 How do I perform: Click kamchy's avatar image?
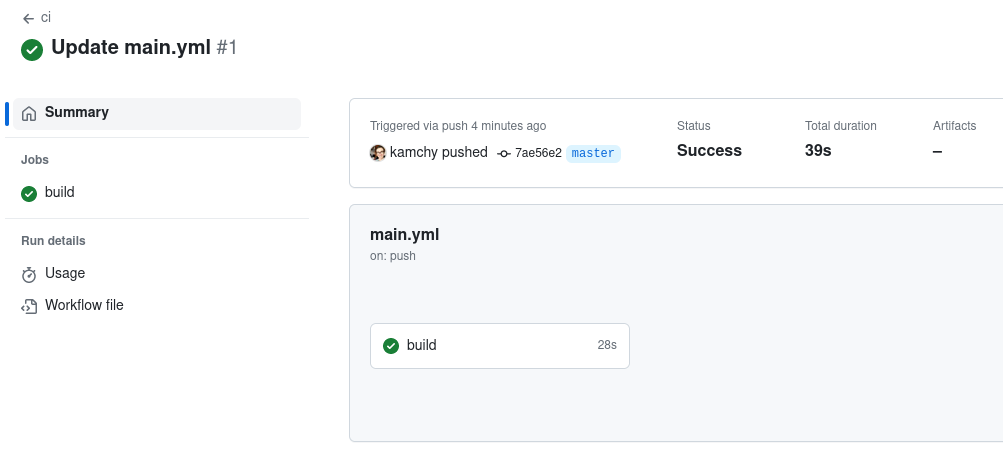click(378, 153)
